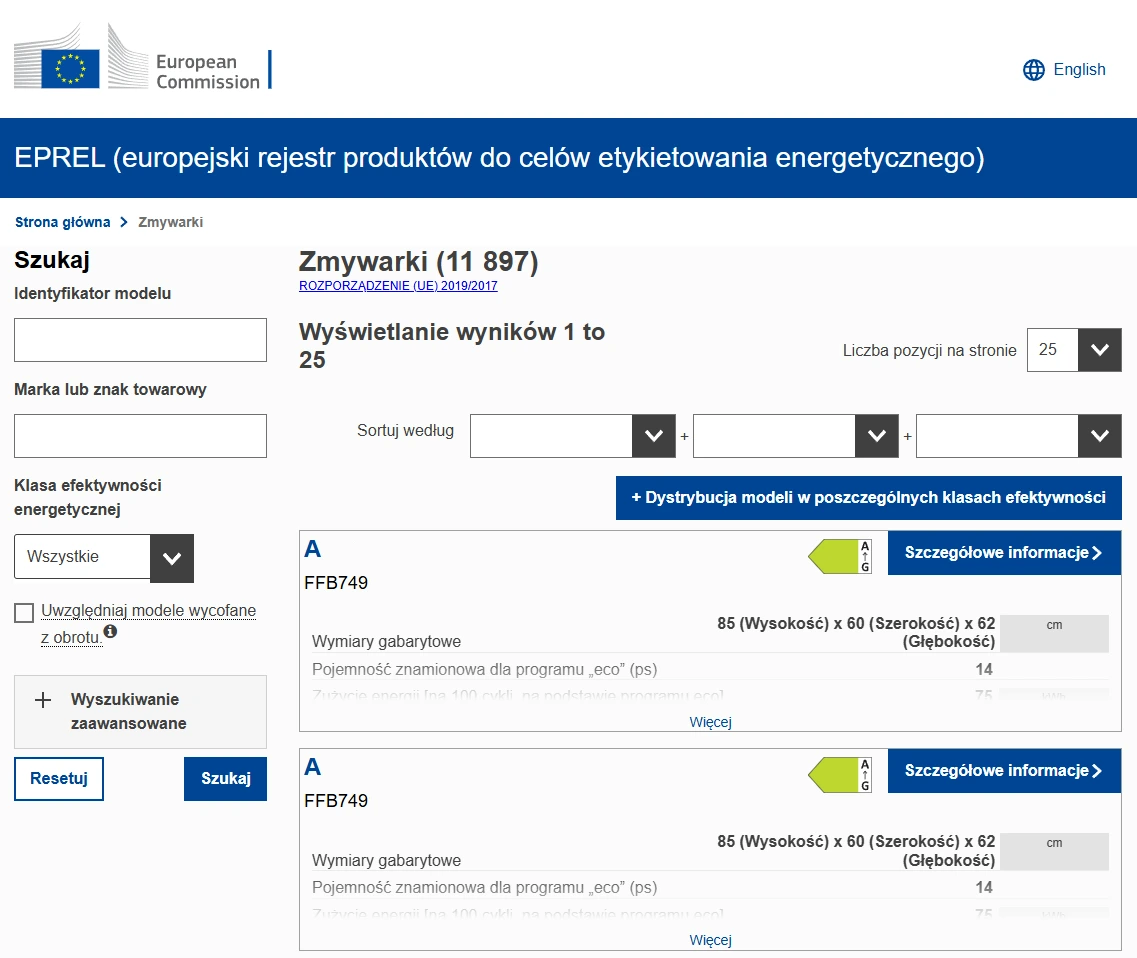
Task: Open Szczegółowe informacje for second FFB749 result
Action: (1004, 771)
